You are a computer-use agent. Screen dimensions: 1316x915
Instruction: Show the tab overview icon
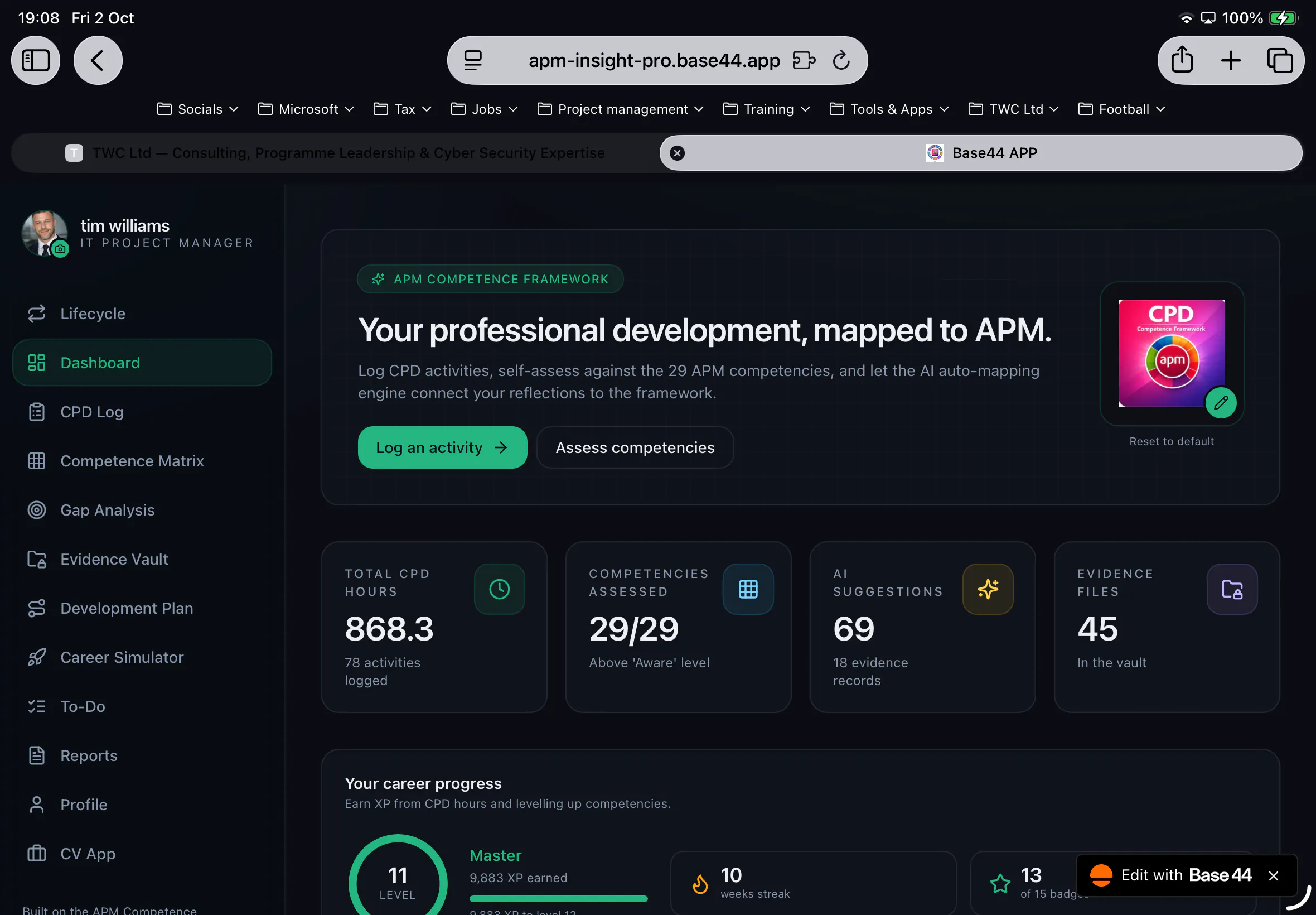point(1279,60)
